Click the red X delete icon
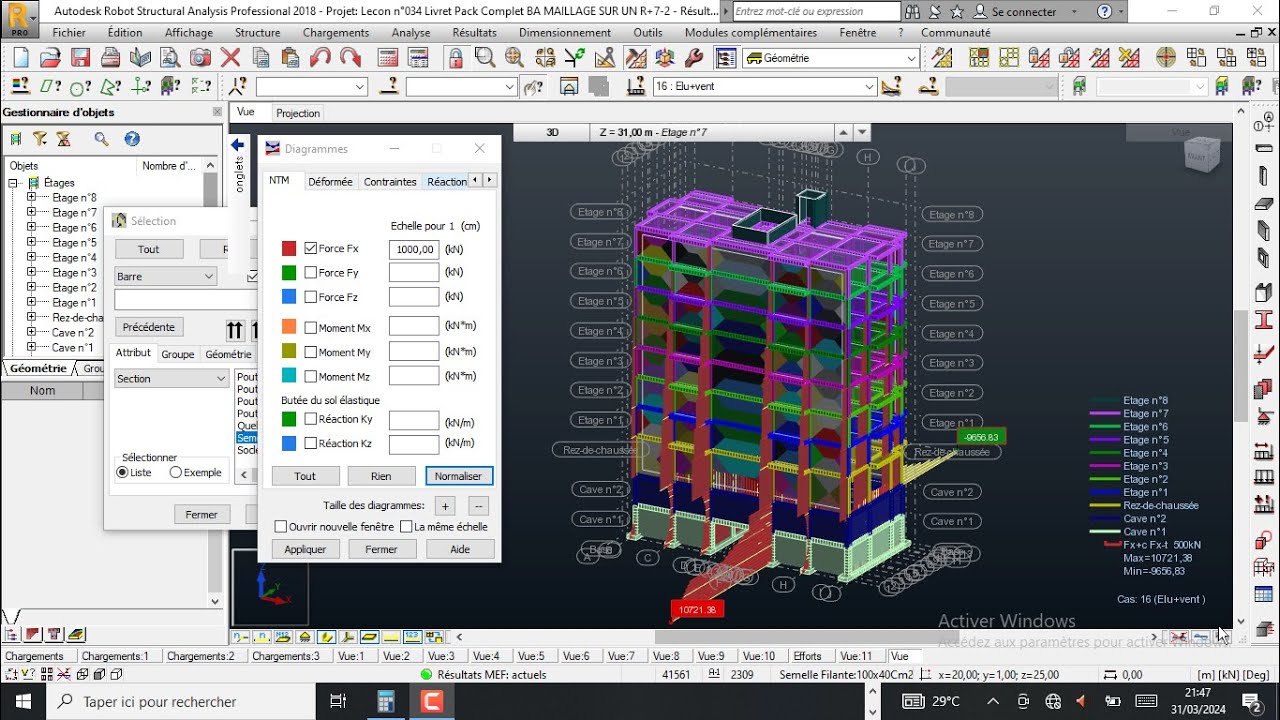The image size is (1280, 720). pos(231,58)
